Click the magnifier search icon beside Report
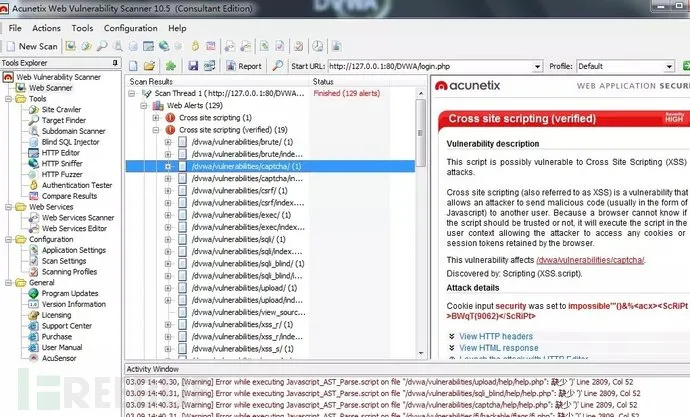This screenshot has width=690, height=417. [277, 66]
